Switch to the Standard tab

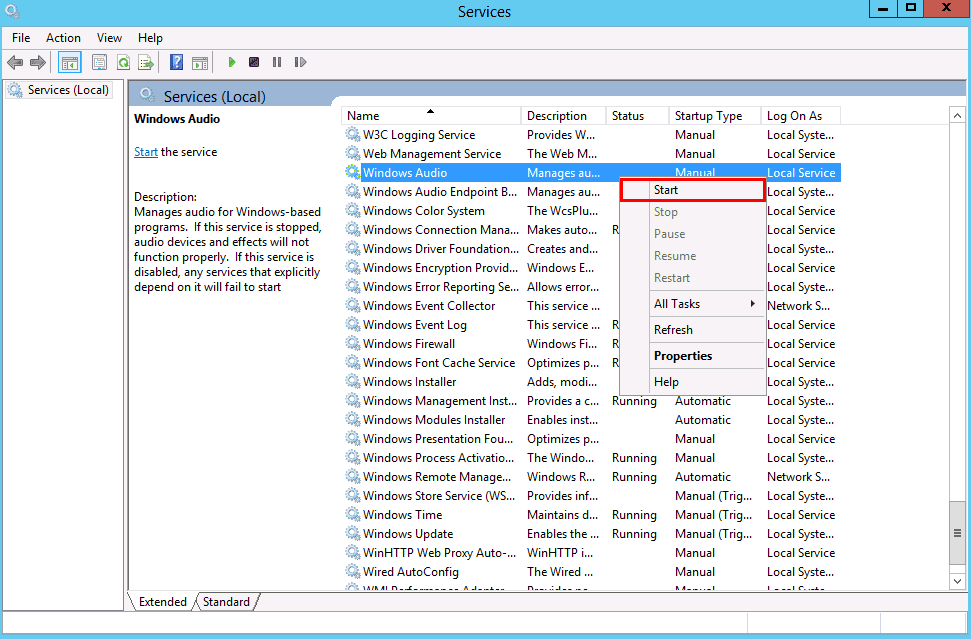point(226,602)
